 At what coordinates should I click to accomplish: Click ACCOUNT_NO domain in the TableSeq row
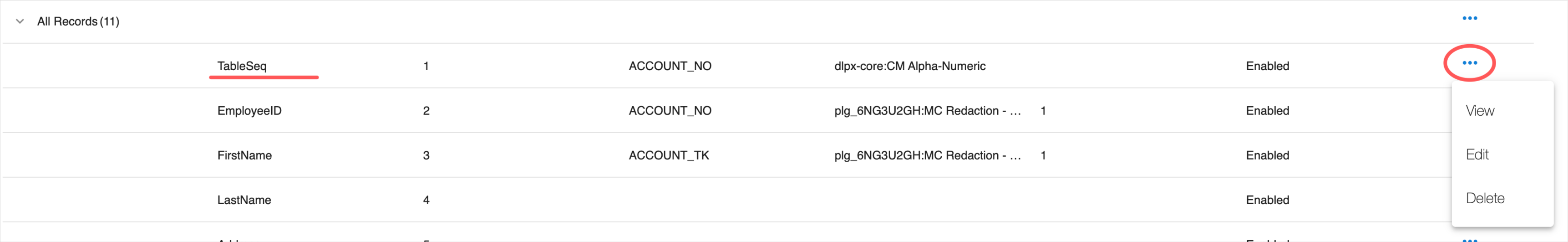670,66
